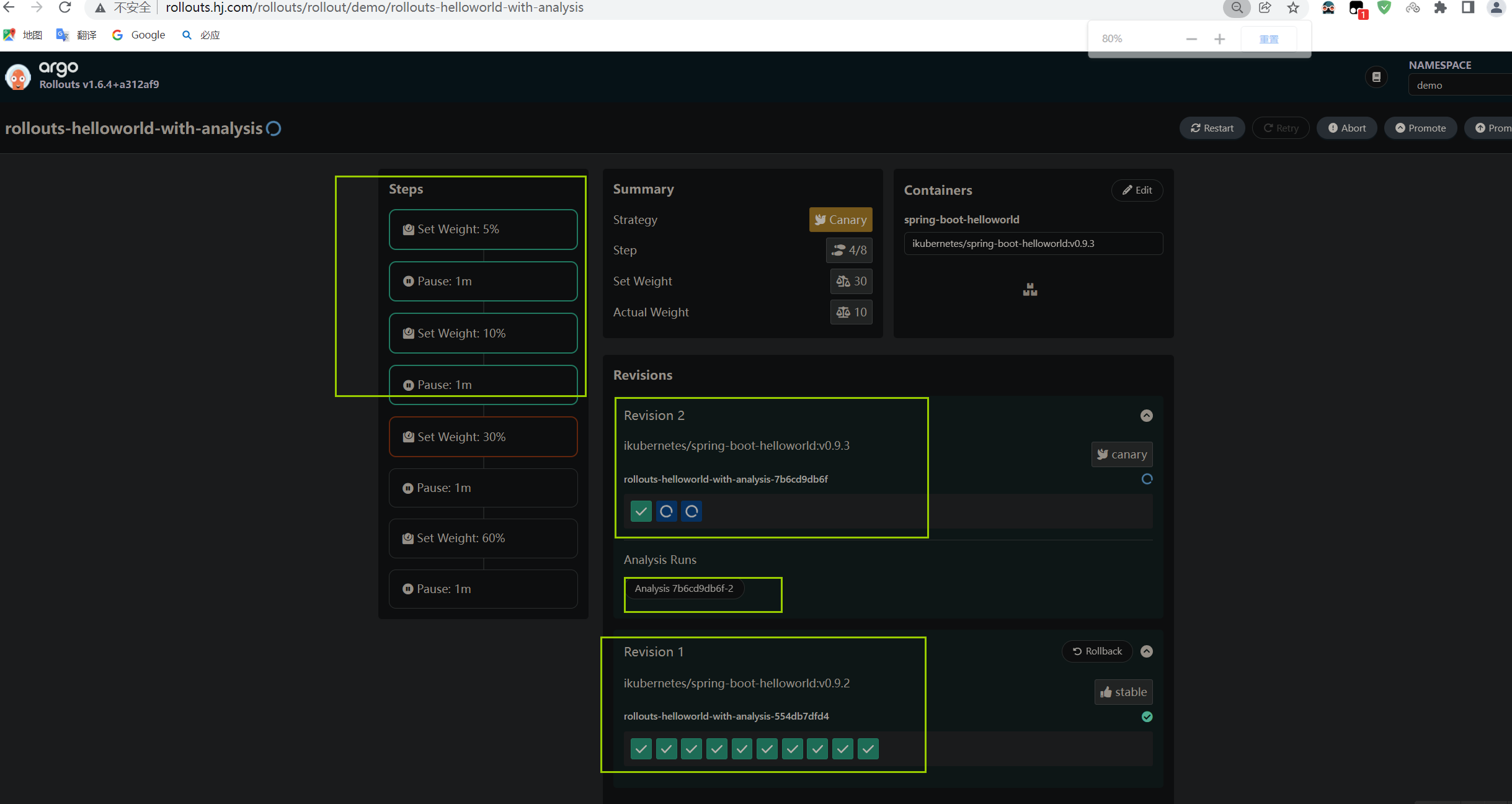Open the browser side panel icon
Image resolution: width=1512 pixels, height=804 pixels.
coord(1468,7)
